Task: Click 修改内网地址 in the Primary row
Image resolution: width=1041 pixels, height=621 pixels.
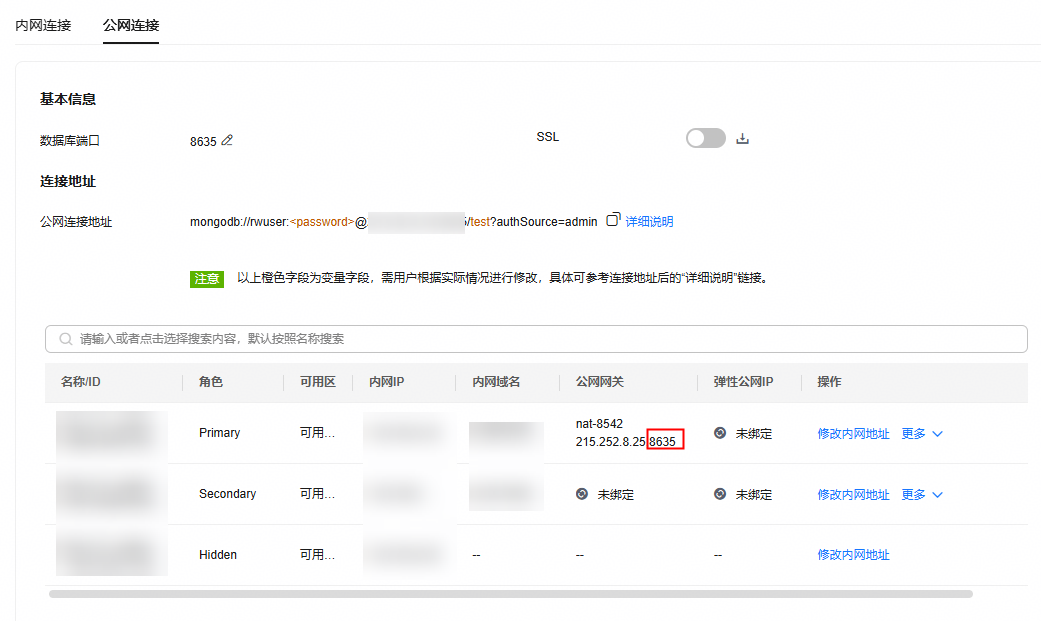Action: tap(853, 434)
